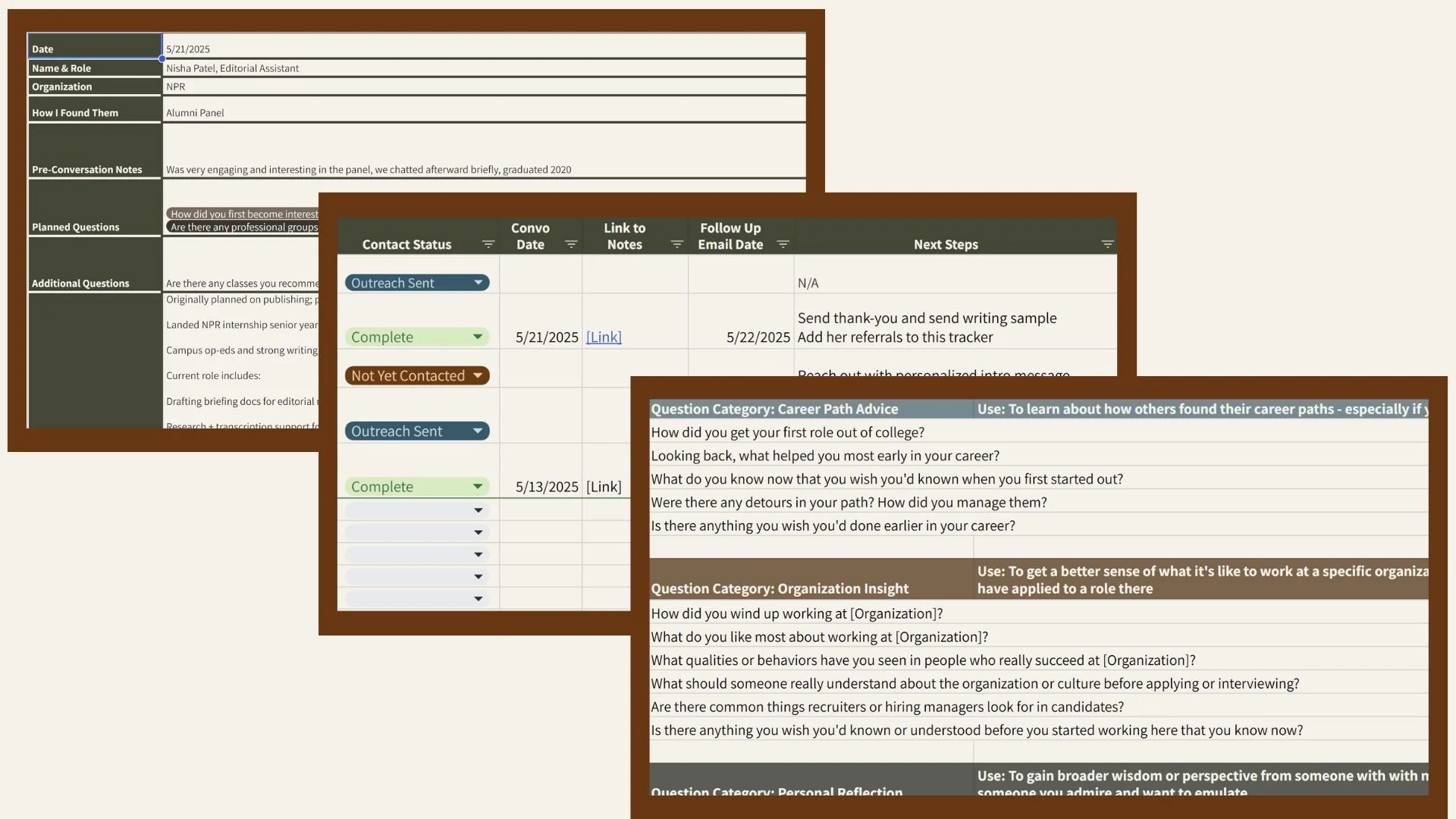This screenshot has height=819, width=1456.
Task: Open the filter on the Follow Up Email Date column
Action: pyautogui.click(x=784, y=244)
